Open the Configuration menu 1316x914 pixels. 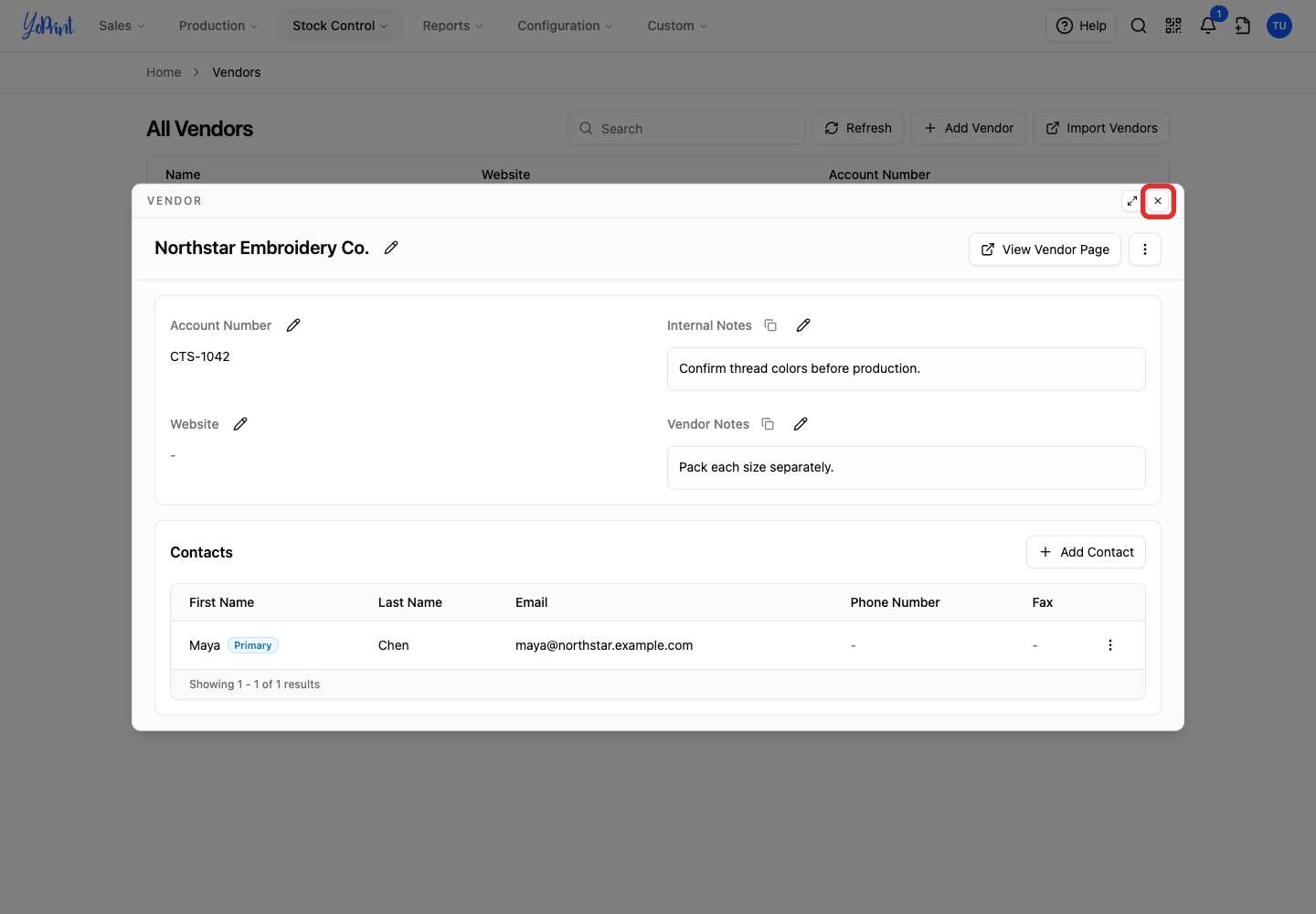coord(565,26)
